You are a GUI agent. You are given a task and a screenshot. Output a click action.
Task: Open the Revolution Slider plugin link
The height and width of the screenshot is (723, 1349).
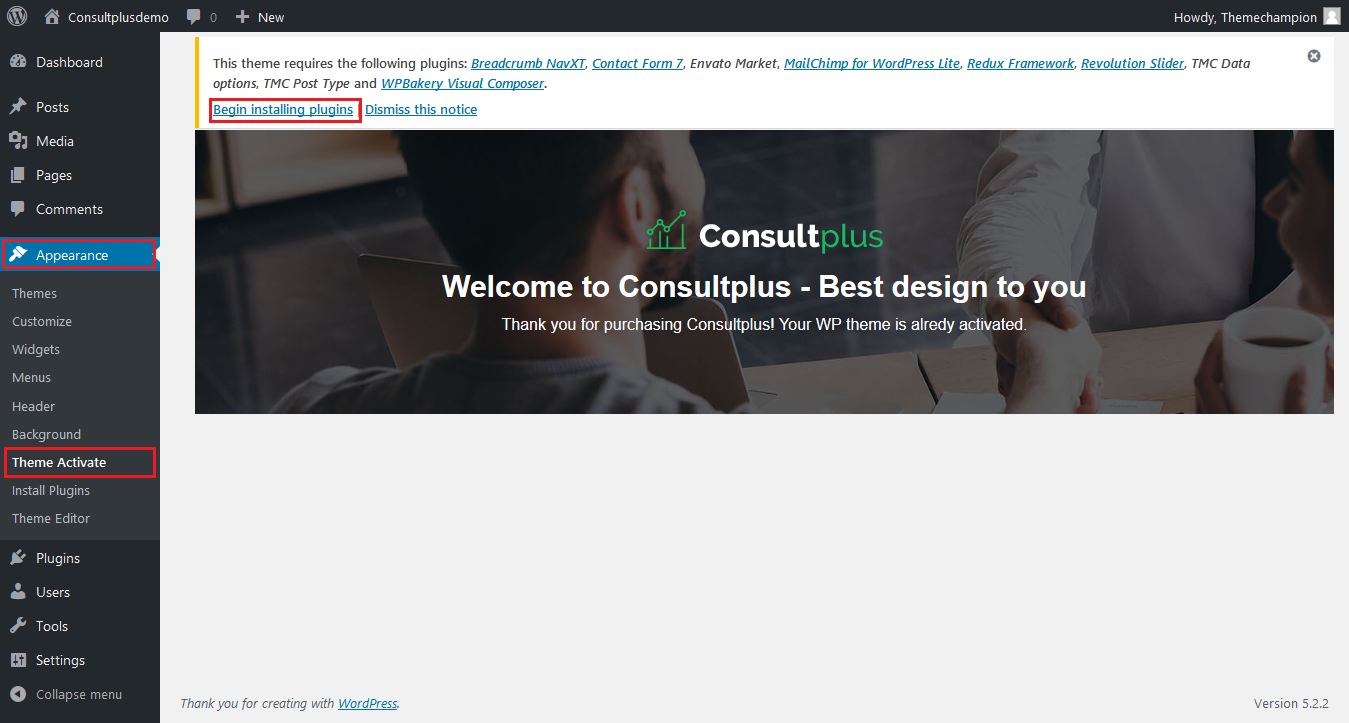click(1132, 63)
